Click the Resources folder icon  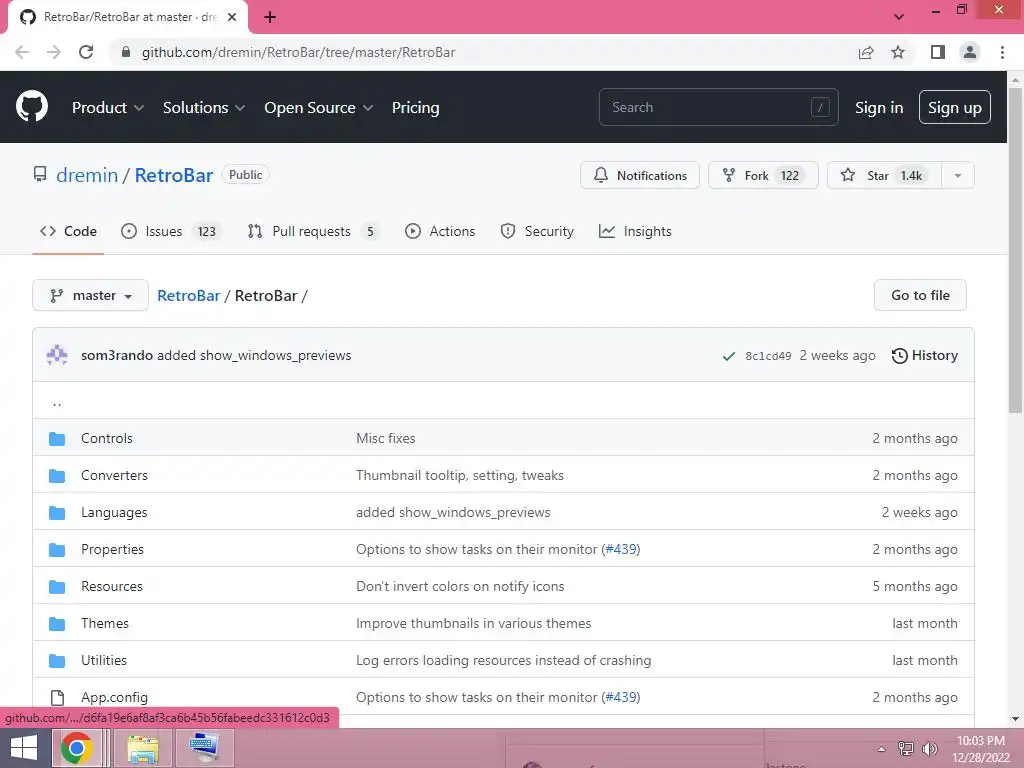(57, 586)
